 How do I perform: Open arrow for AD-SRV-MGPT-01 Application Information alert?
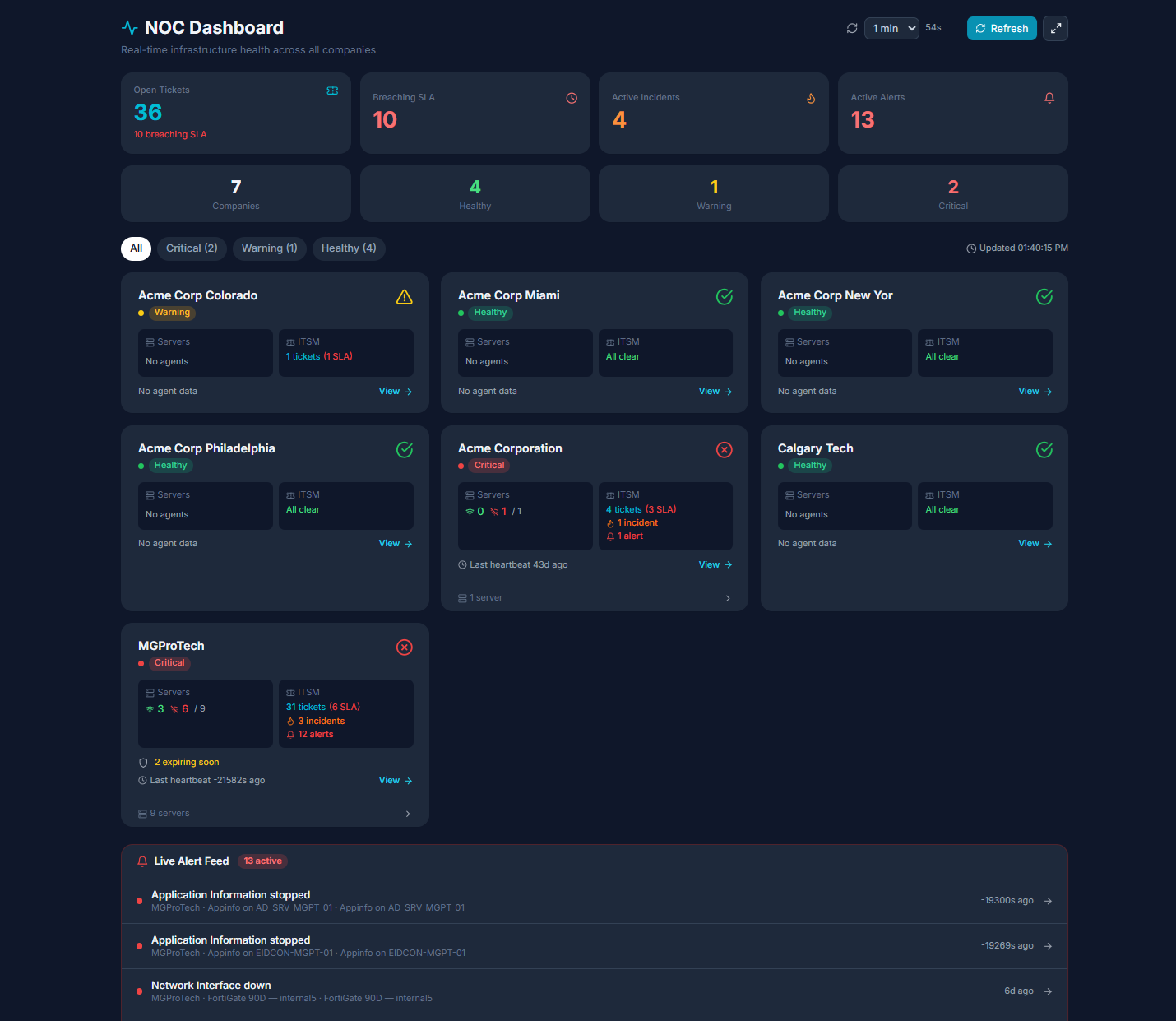tap(1048, 901)
